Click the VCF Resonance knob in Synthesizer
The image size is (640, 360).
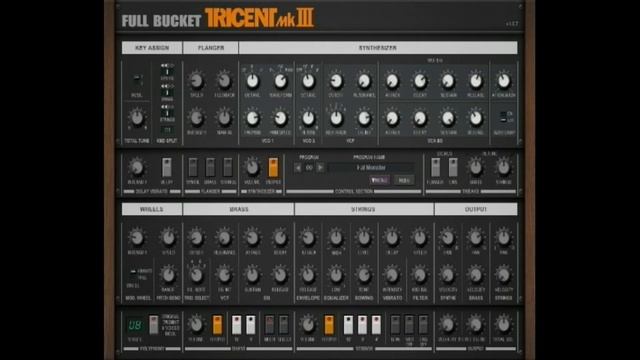coord(364,81)
